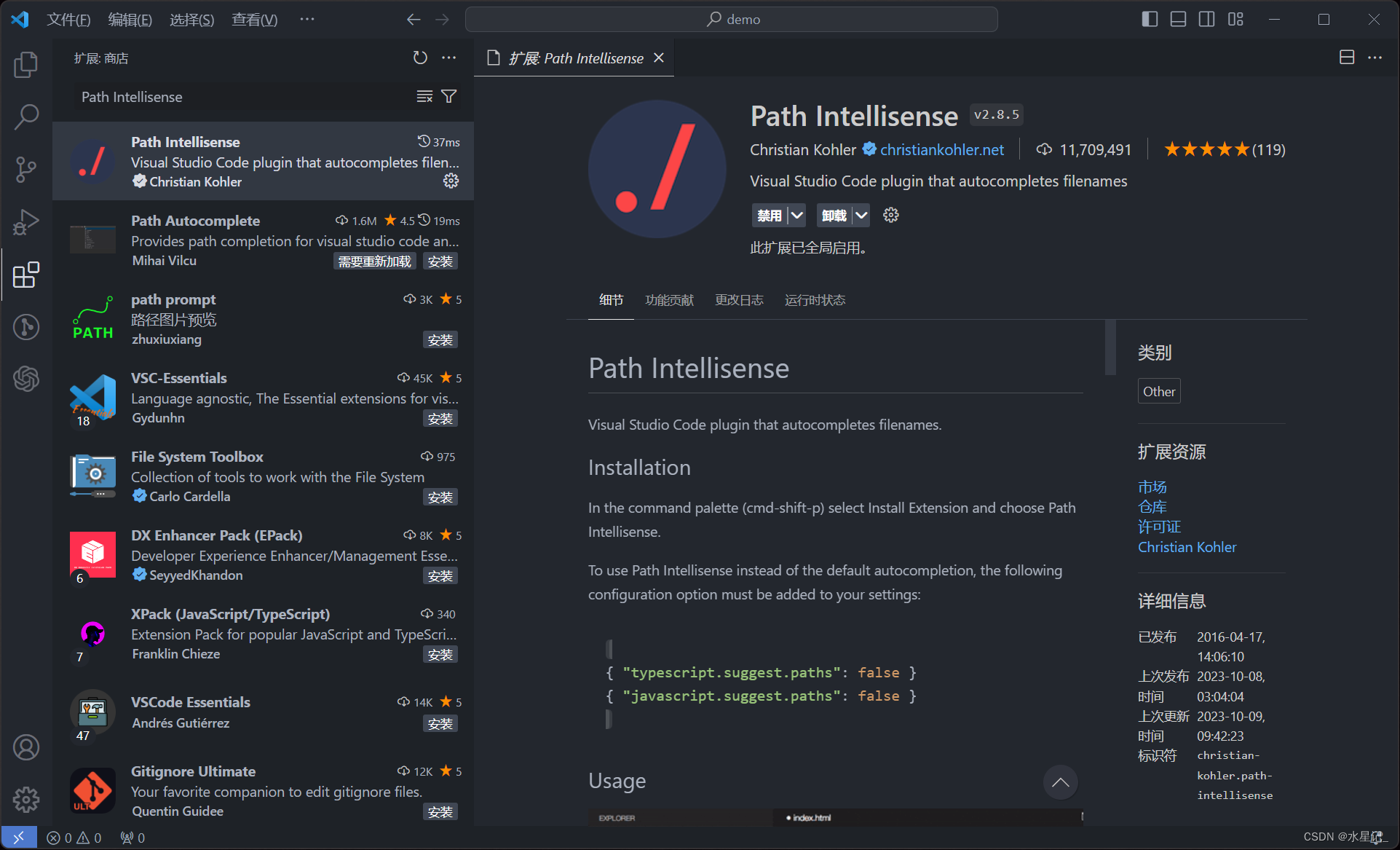Open the License resource link

(1160, 527)
